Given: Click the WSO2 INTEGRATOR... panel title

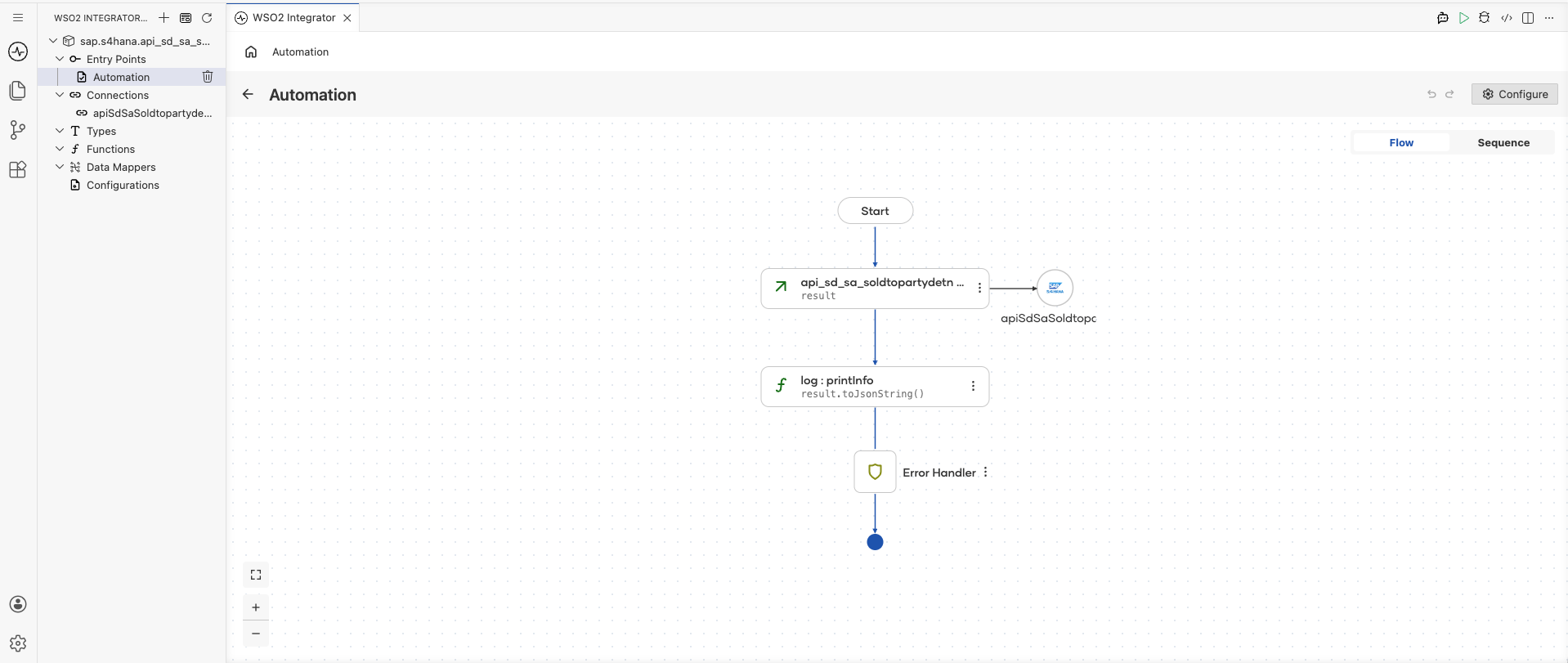Looking at the screenshot, I should pos(101,17).
